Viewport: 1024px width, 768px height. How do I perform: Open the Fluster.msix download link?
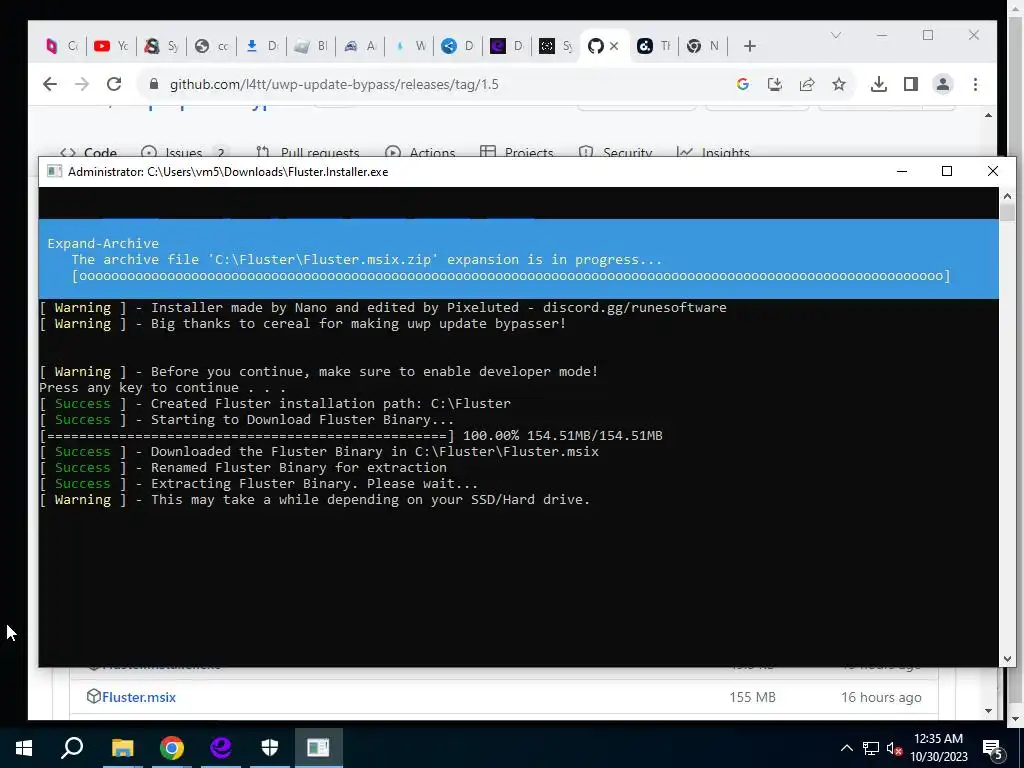click(138, 697)
